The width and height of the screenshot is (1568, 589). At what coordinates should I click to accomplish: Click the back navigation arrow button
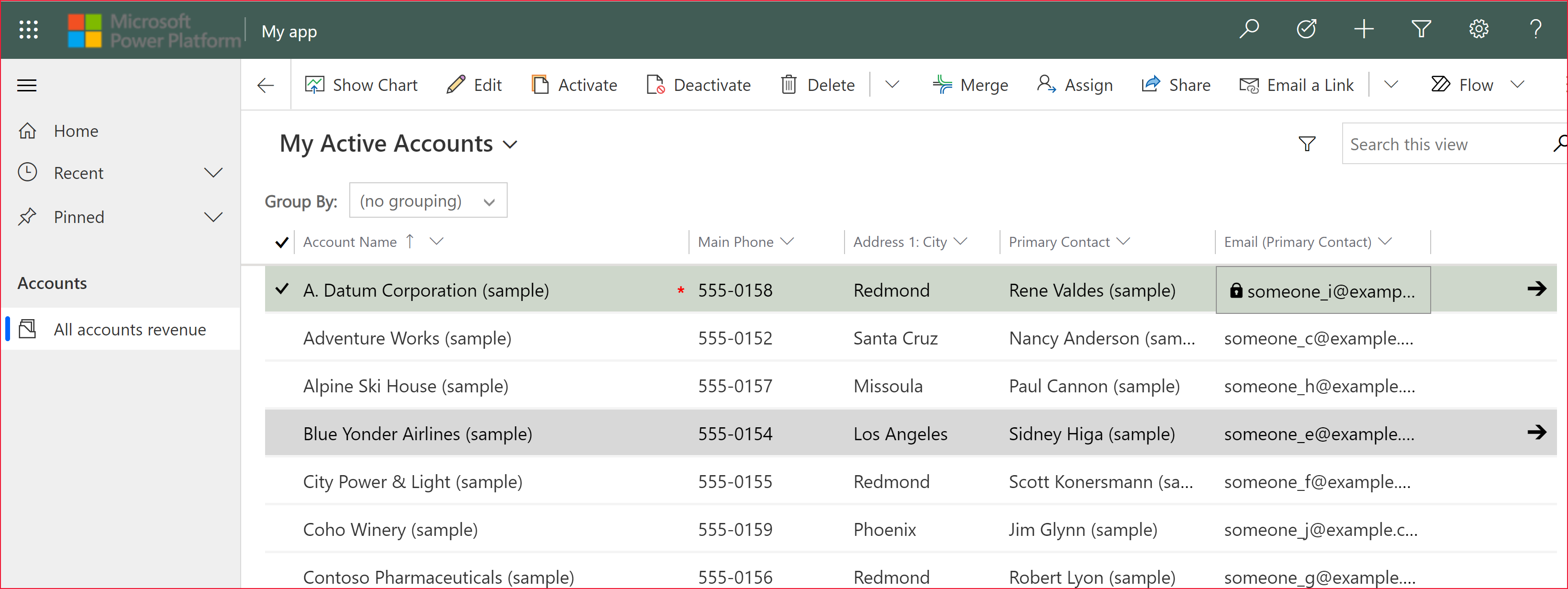tap(265, 85)
